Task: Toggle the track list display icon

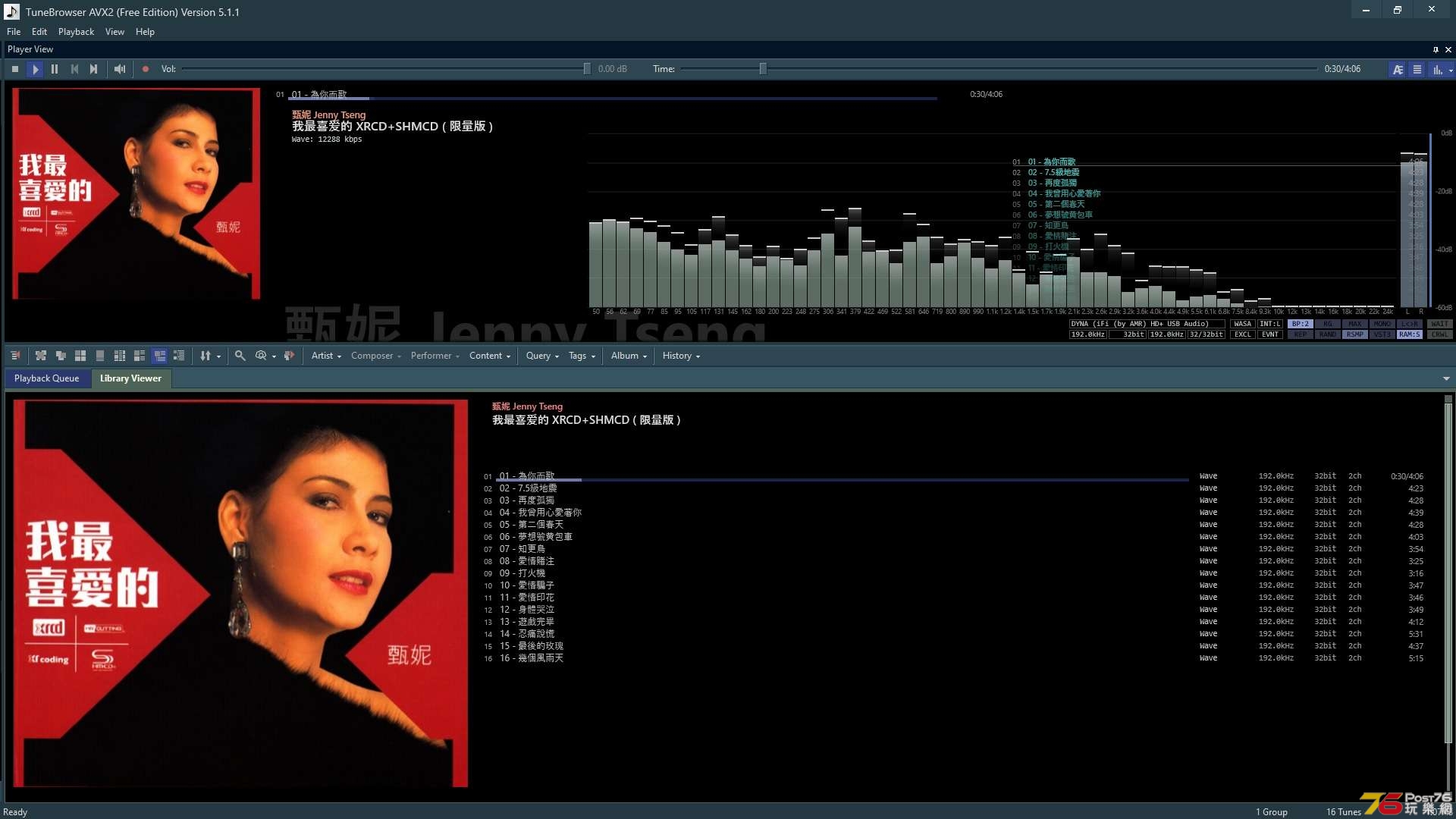Action: click(1417, 69)
